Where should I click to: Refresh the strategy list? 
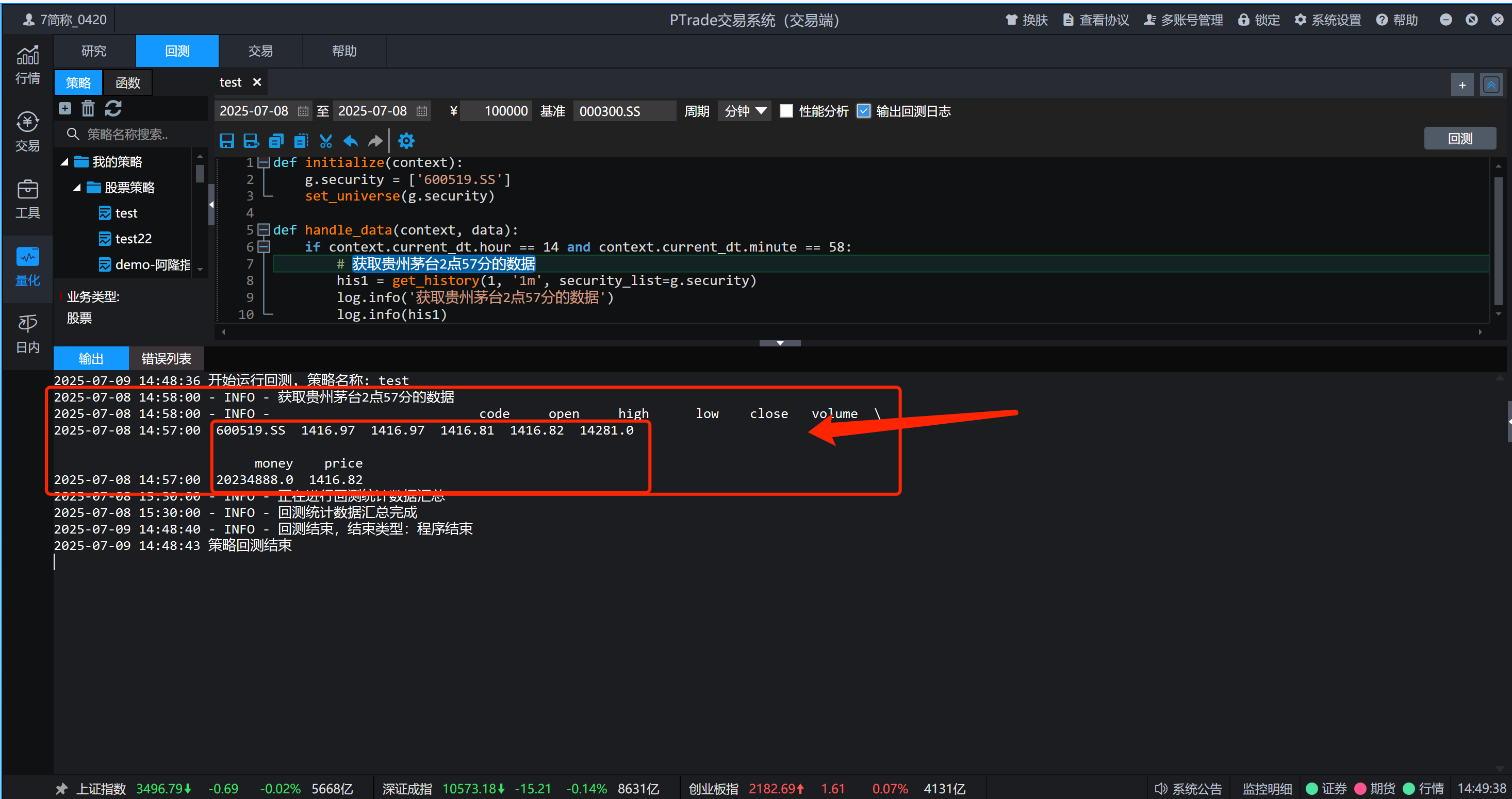pyautogui.click(x=113, y=109)
